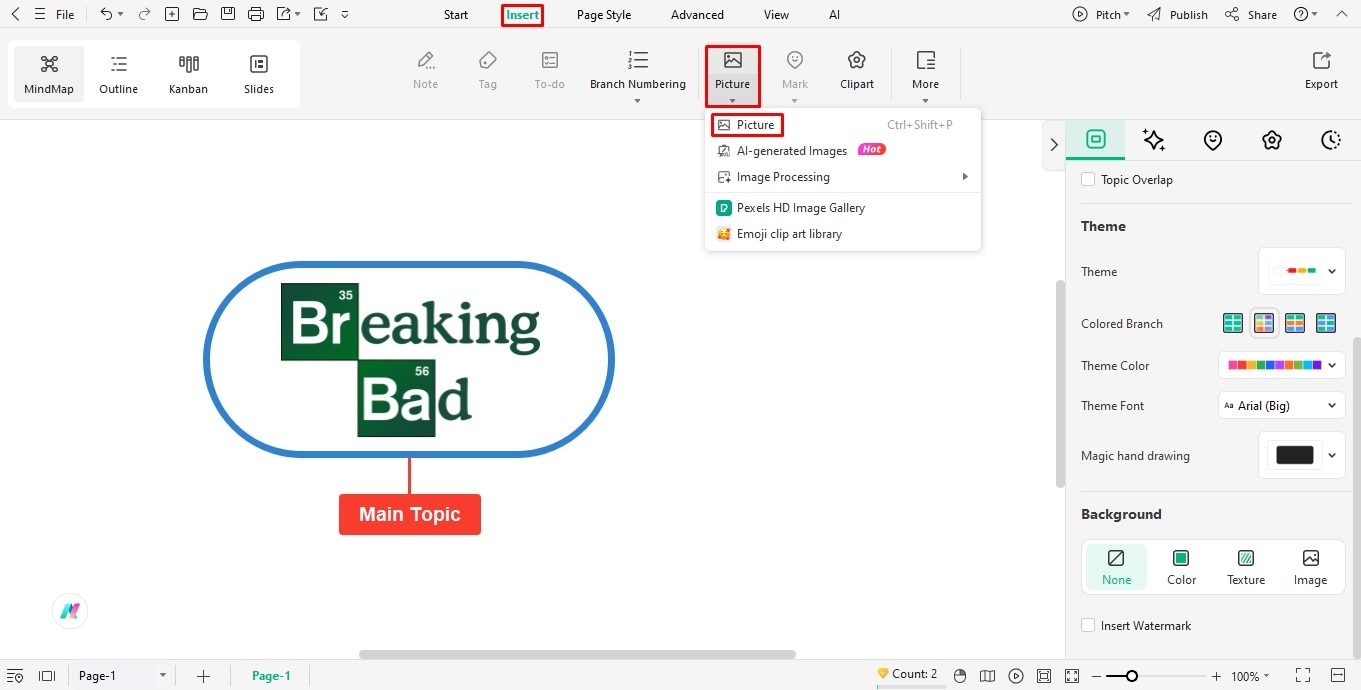Click the Publish button
Image resolution: width=1361 pixels, height=690 pixels.
point(1177,15)
